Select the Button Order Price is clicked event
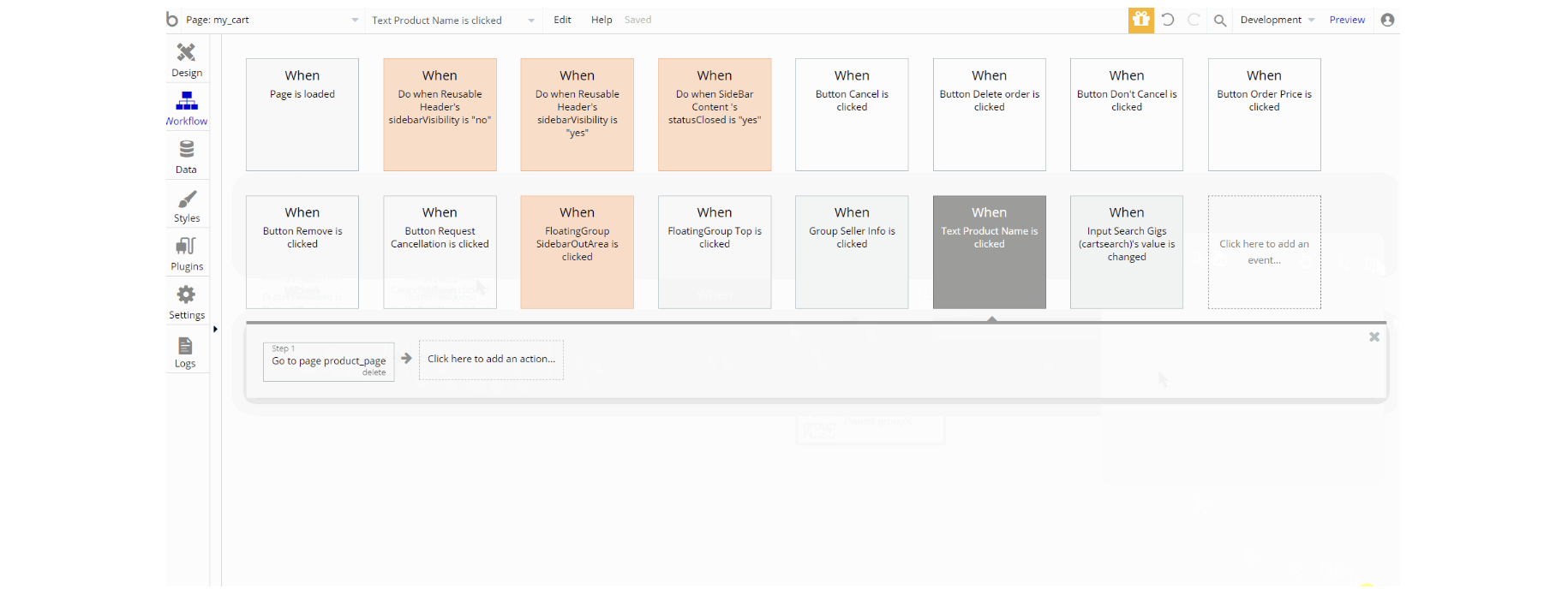This screenshot has width=1568, height=589. 1264,115
